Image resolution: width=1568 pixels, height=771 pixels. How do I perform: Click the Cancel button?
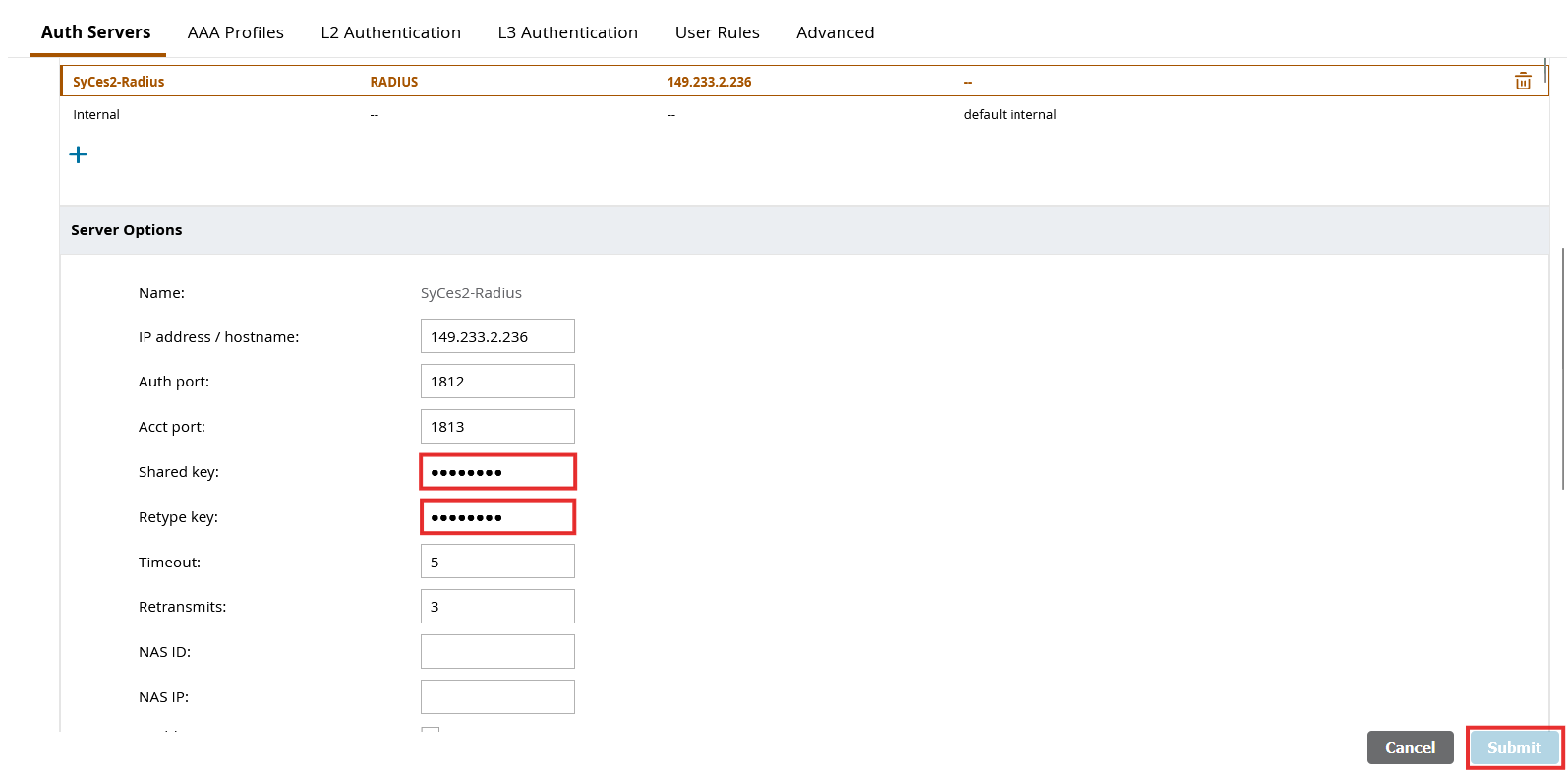[x=1410, y=748]
